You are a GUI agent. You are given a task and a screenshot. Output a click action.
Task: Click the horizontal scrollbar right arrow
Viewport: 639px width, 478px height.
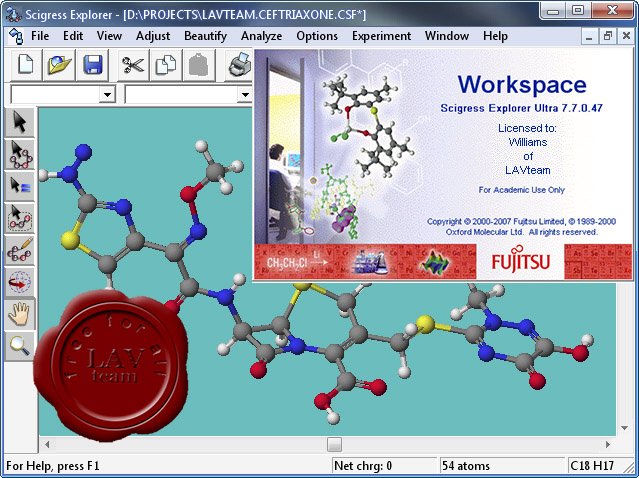coord(608,444)
